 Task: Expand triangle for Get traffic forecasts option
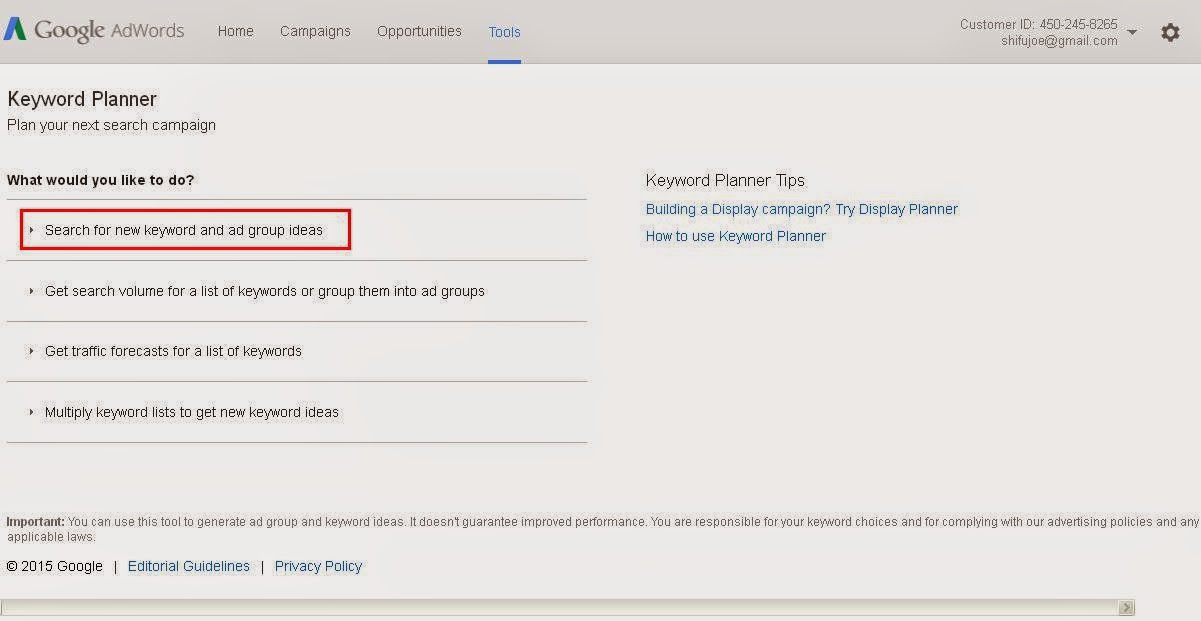point(32,351)
